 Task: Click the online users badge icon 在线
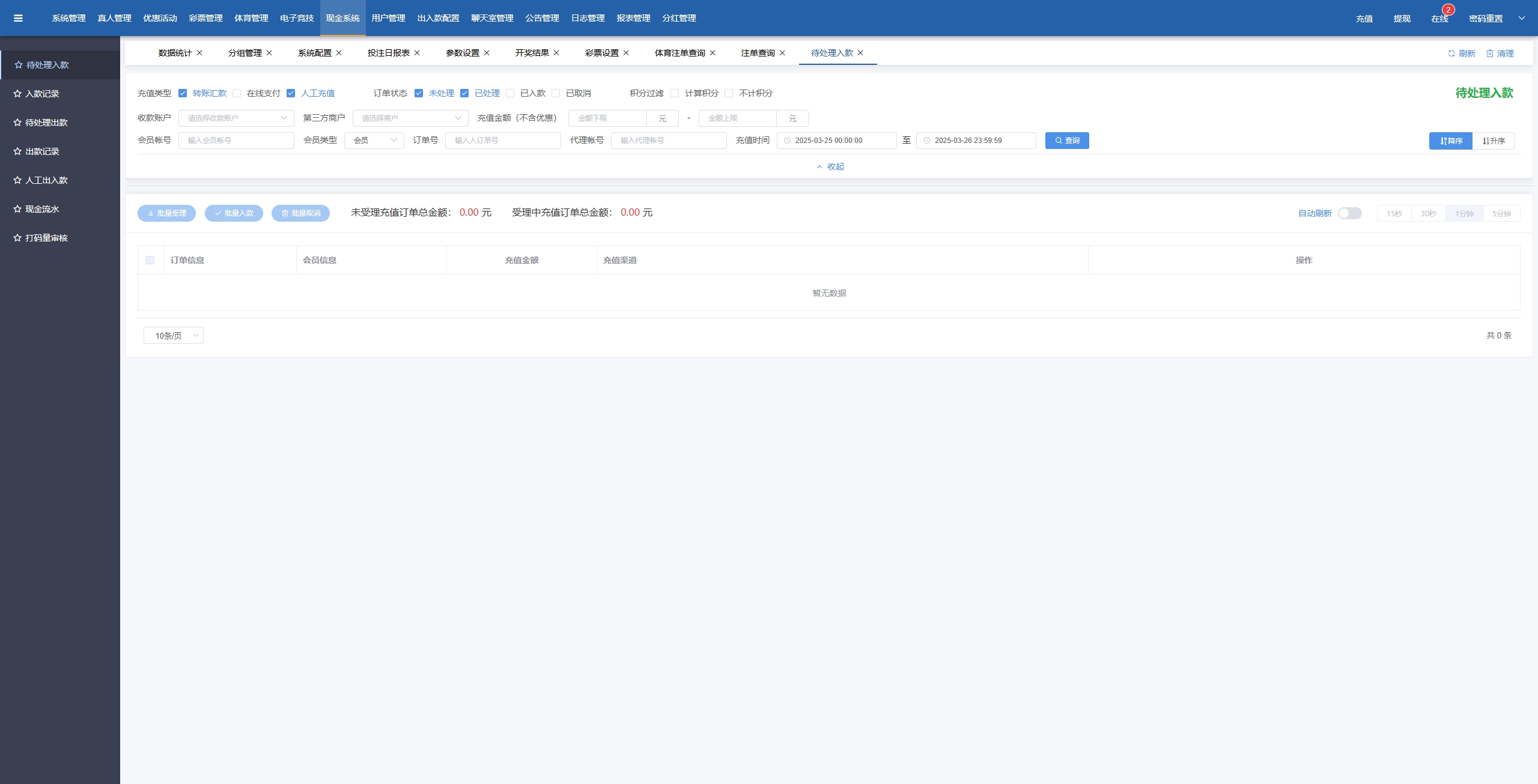point(1440,18)
